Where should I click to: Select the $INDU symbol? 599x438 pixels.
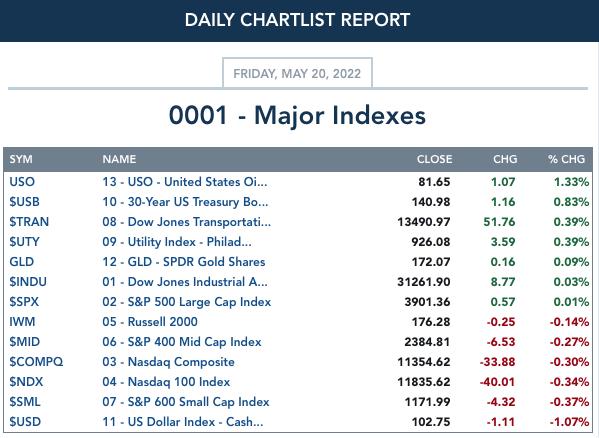tap(28, 282)
